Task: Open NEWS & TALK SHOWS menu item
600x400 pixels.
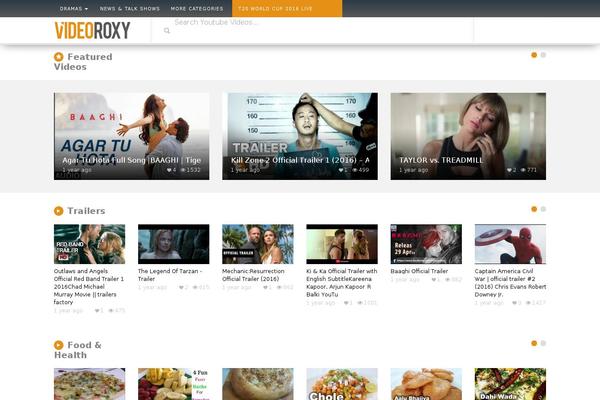Action: tap(130, 8)
